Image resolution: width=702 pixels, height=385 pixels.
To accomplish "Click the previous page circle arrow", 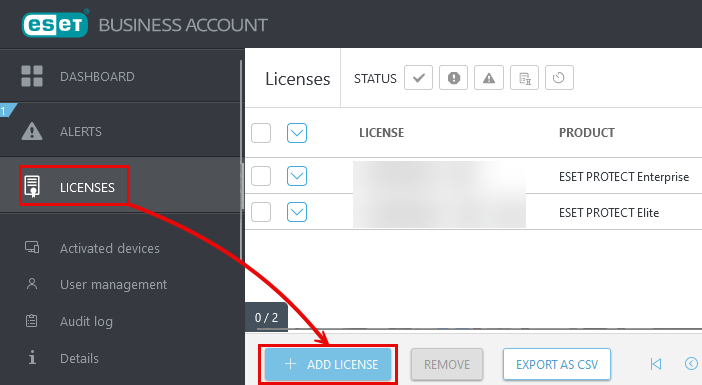I will pos(691,364).
